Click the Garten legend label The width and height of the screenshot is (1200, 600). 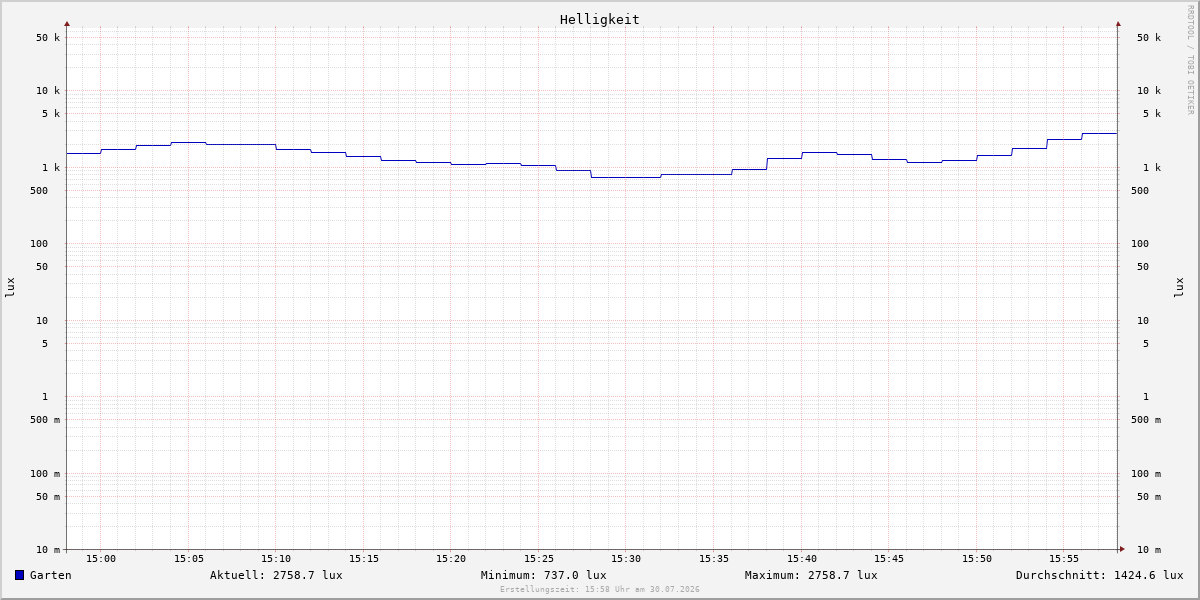(51, 575)
